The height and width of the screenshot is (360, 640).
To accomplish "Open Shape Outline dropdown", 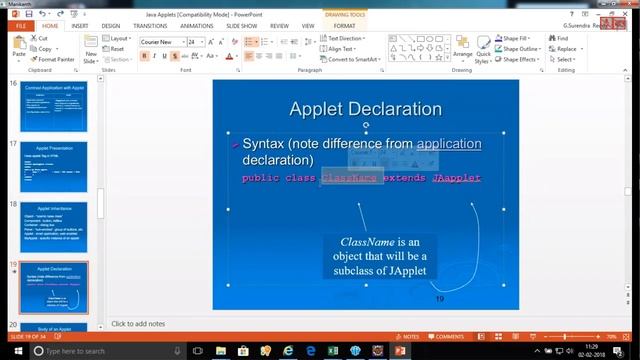I will click(518, 49).
